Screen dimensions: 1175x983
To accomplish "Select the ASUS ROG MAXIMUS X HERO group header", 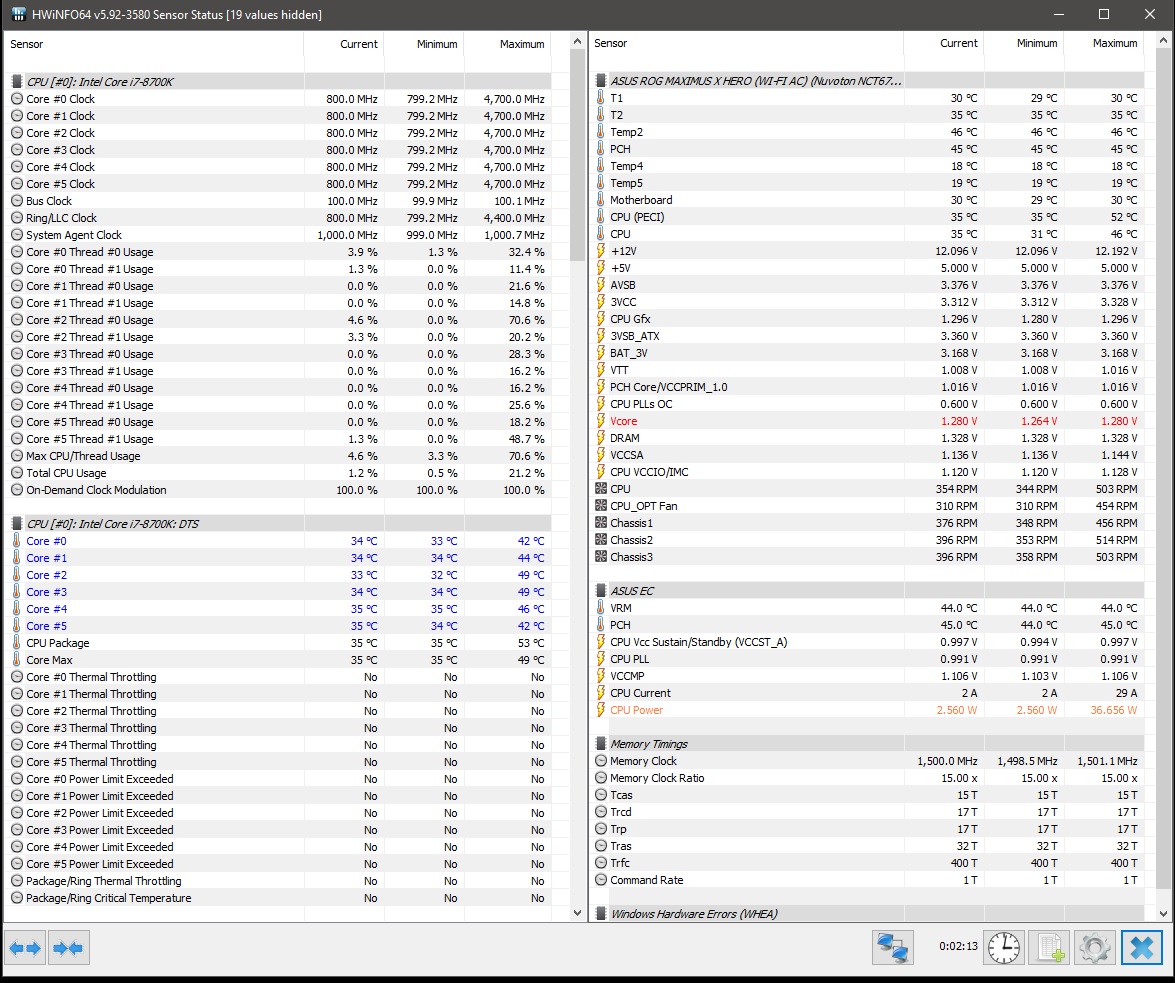I will point(867,81).
